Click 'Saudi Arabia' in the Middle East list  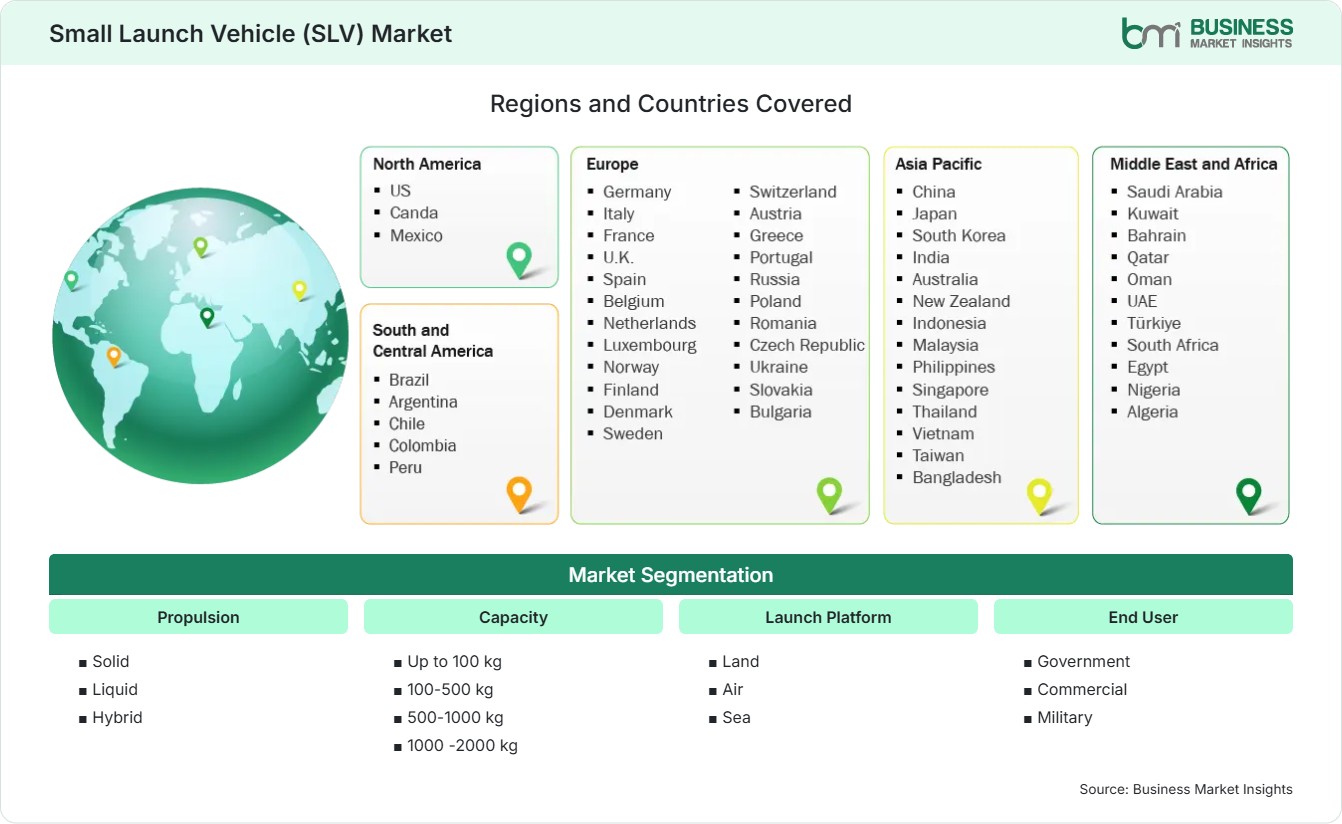(x=1175, y=191)
